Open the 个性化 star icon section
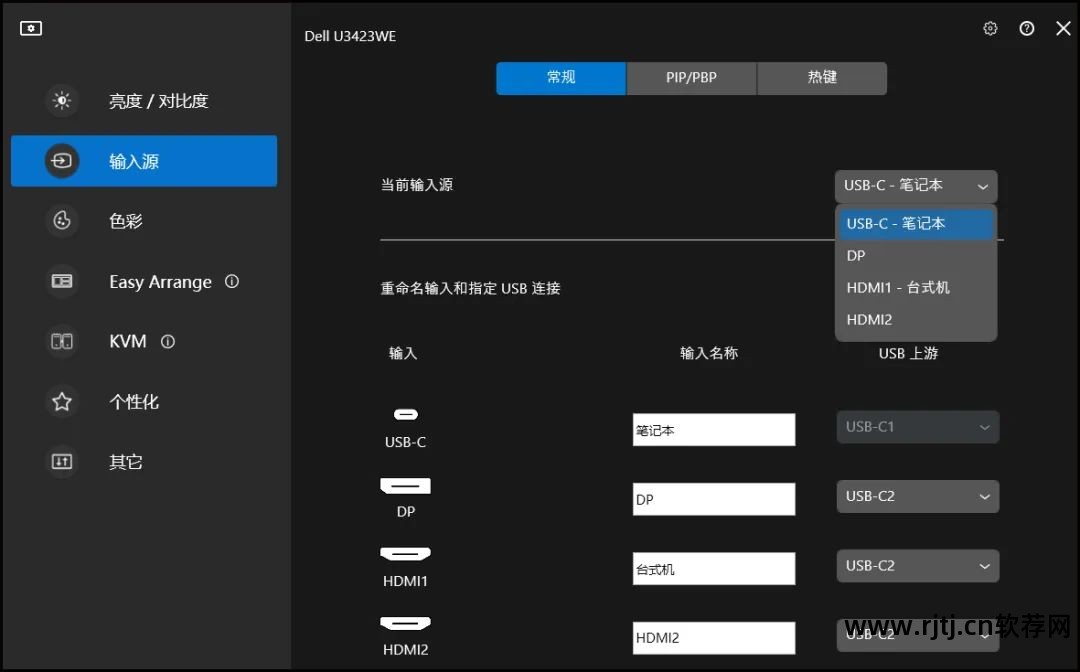This screenshot has height=672, width=1080. coord(62,402)
